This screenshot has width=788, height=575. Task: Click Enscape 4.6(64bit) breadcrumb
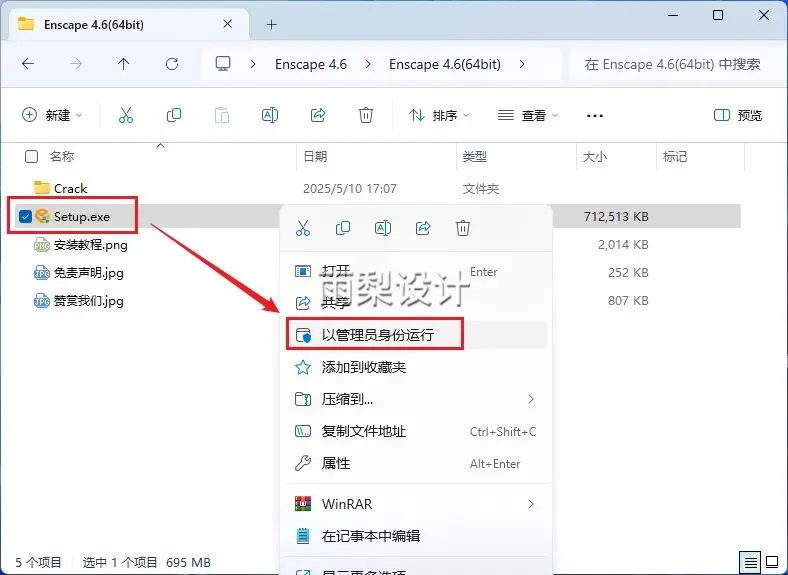(445, 64)
